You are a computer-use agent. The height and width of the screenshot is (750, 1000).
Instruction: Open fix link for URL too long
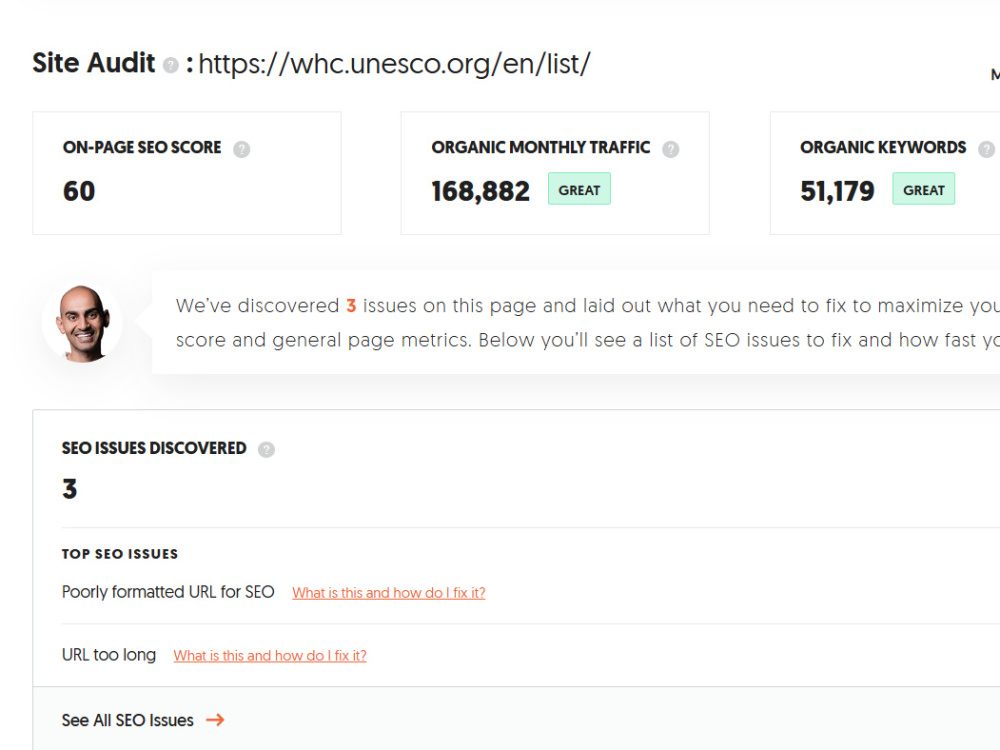[x=270, y=656]
